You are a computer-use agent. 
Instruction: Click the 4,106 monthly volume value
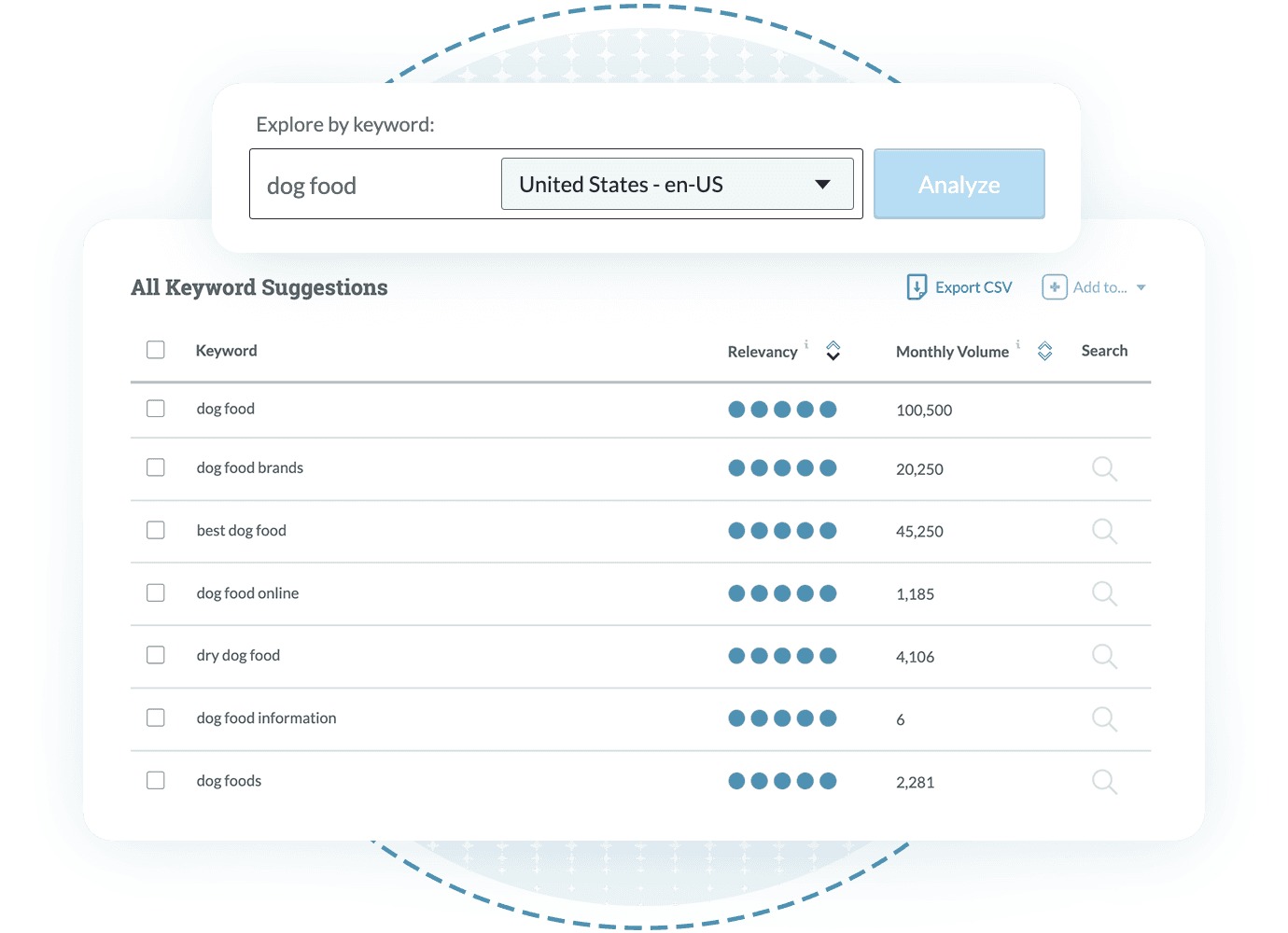tap(915, 657)
